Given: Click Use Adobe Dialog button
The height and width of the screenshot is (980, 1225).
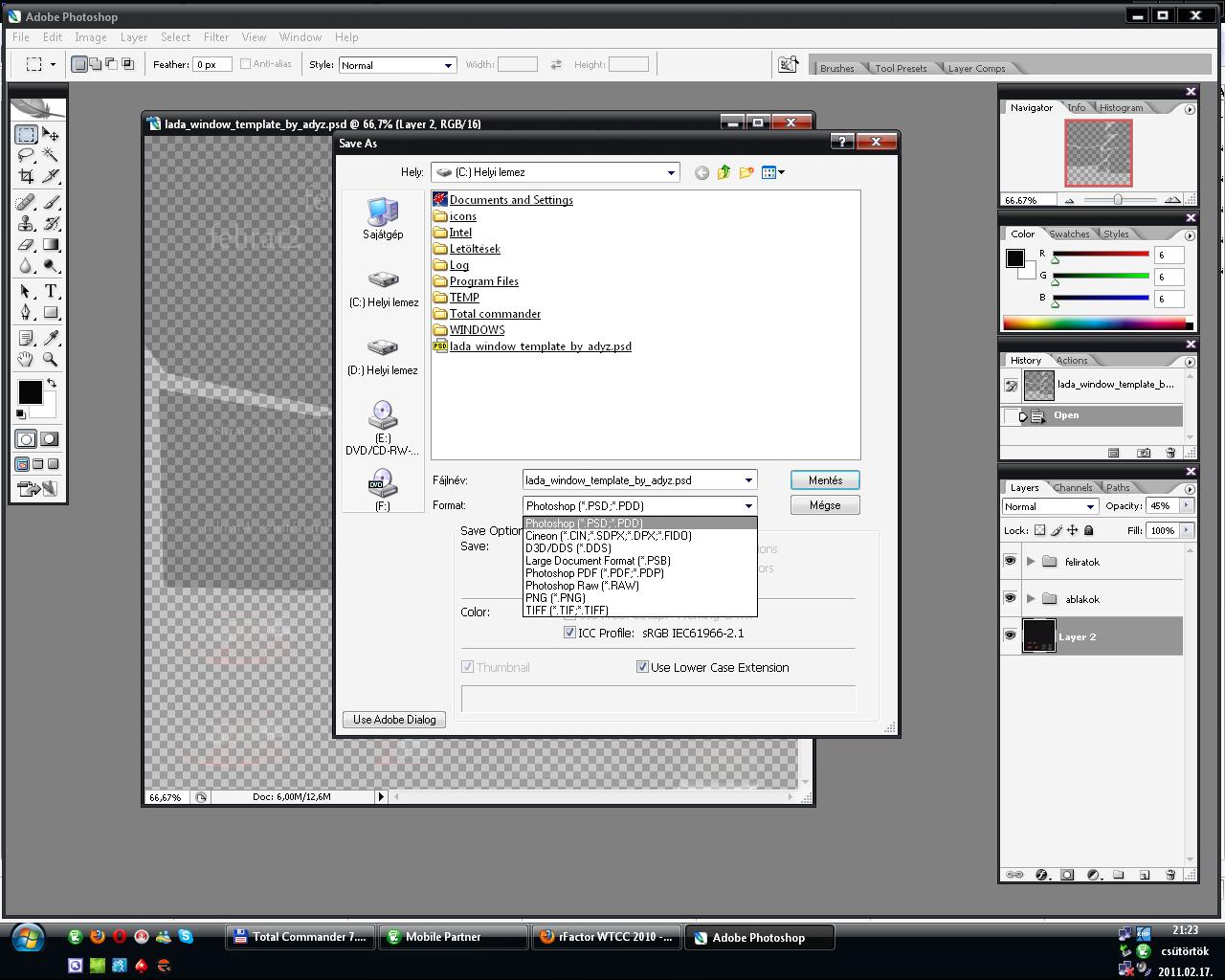Looking at the screenshot, I should coord(394,720).
